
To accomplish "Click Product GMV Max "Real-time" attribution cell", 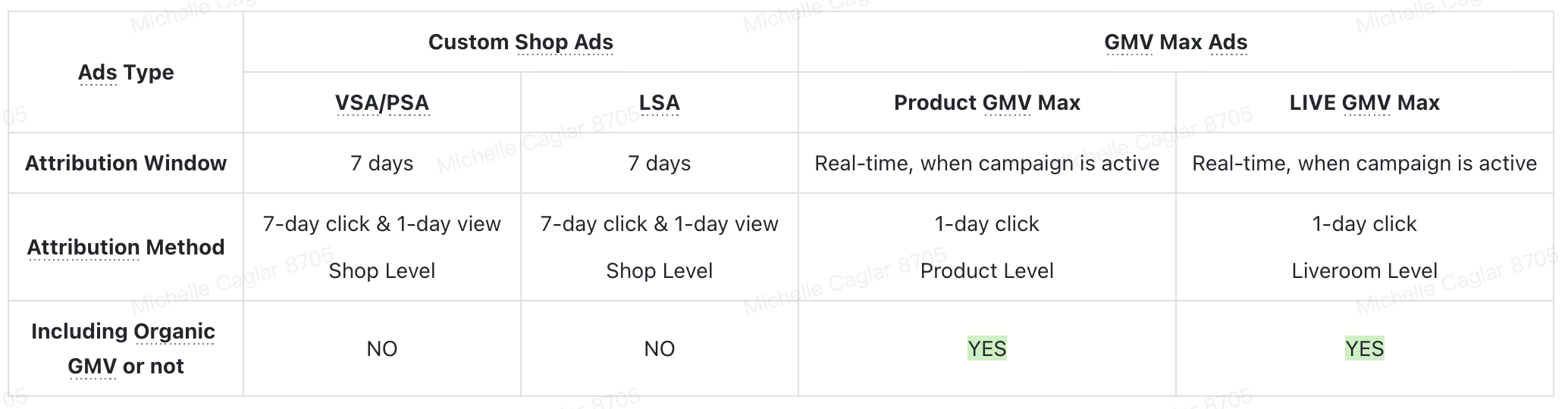I will coord(986,164).
